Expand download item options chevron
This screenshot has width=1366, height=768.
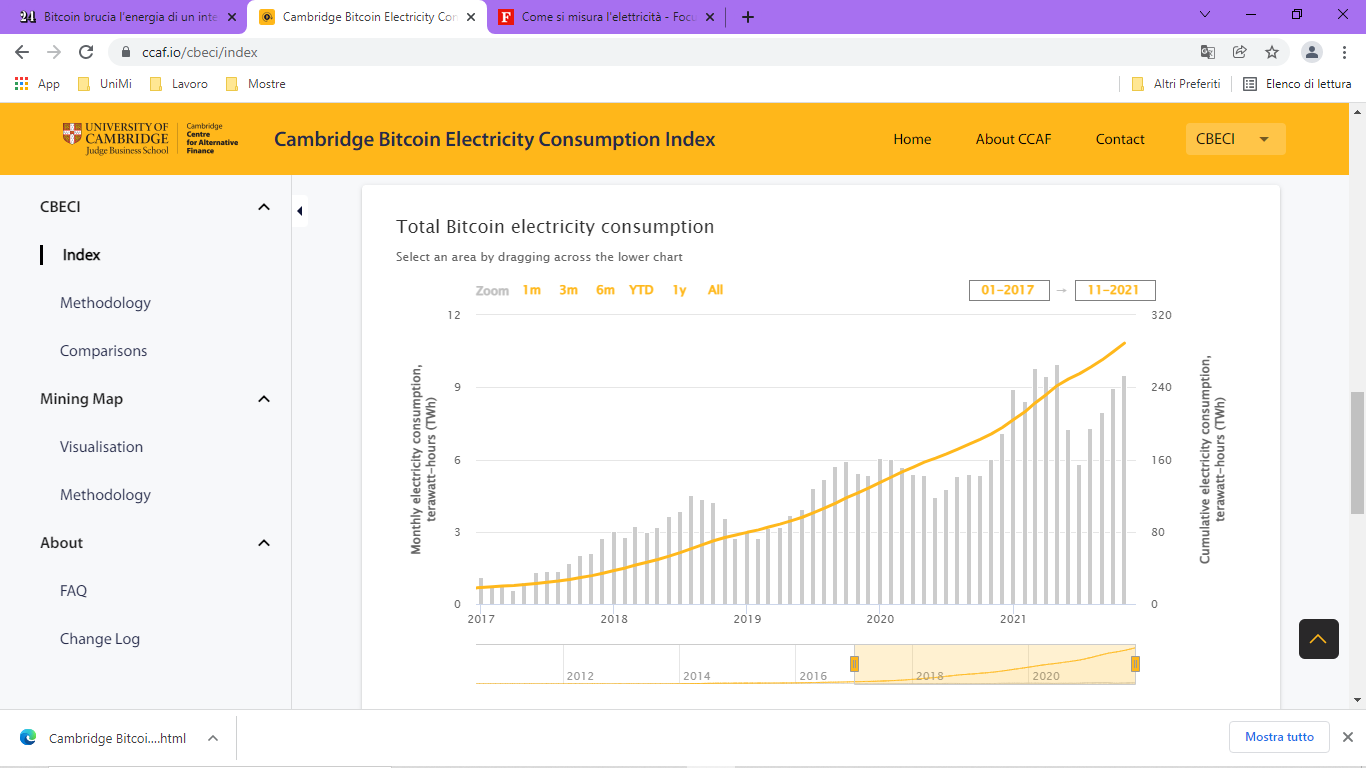[x=212, y=738]
